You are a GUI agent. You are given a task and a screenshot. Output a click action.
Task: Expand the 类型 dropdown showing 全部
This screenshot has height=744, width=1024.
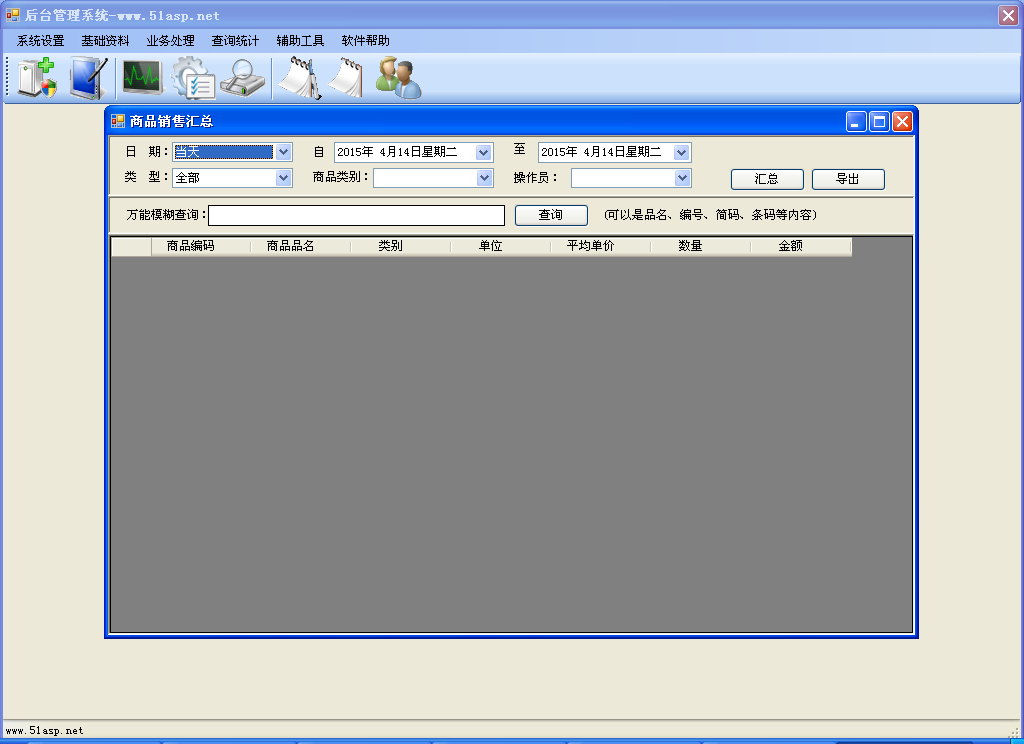[x=283, y=178]
